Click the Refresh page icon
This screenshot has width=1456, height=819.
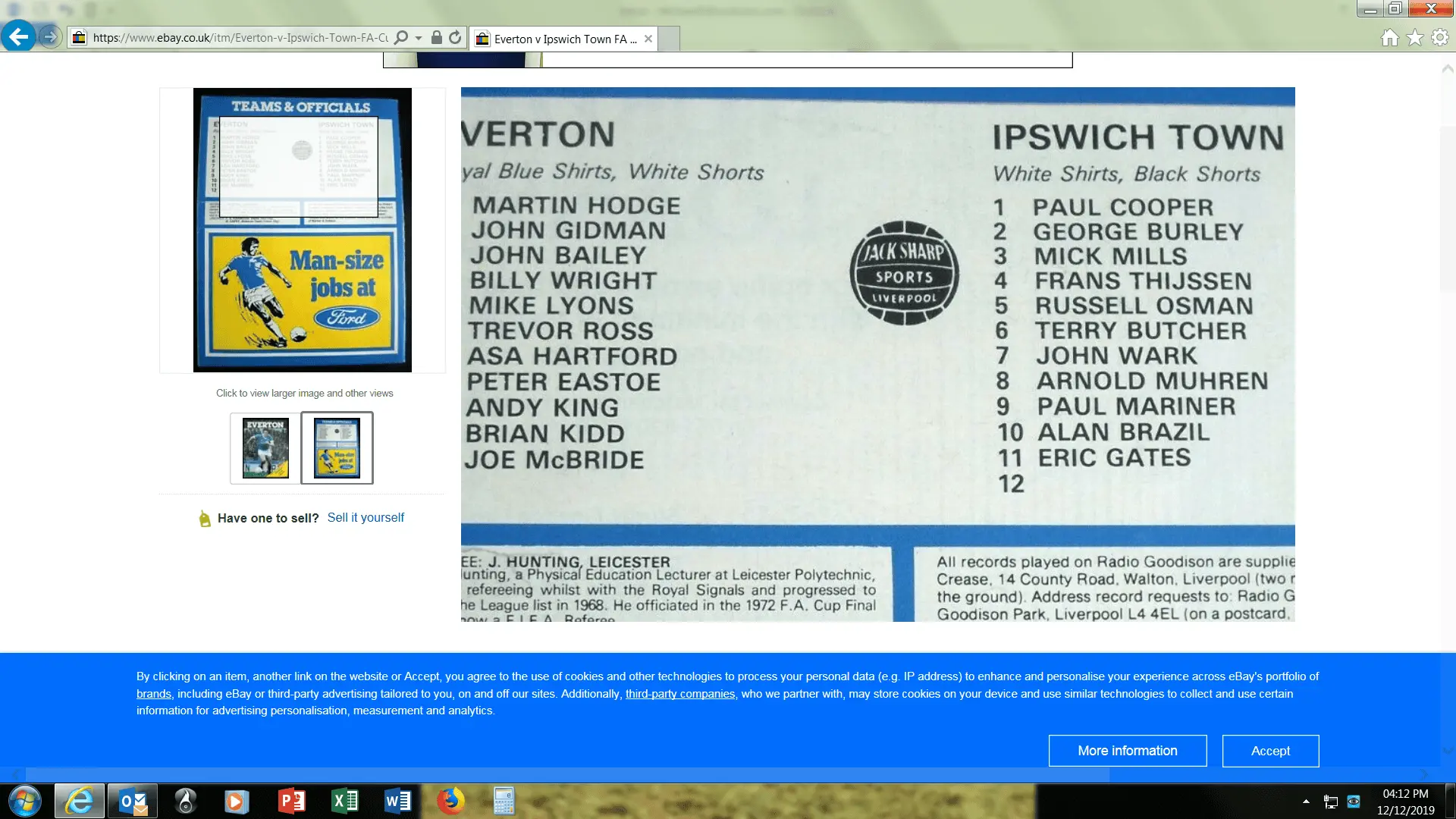[455, 37]
